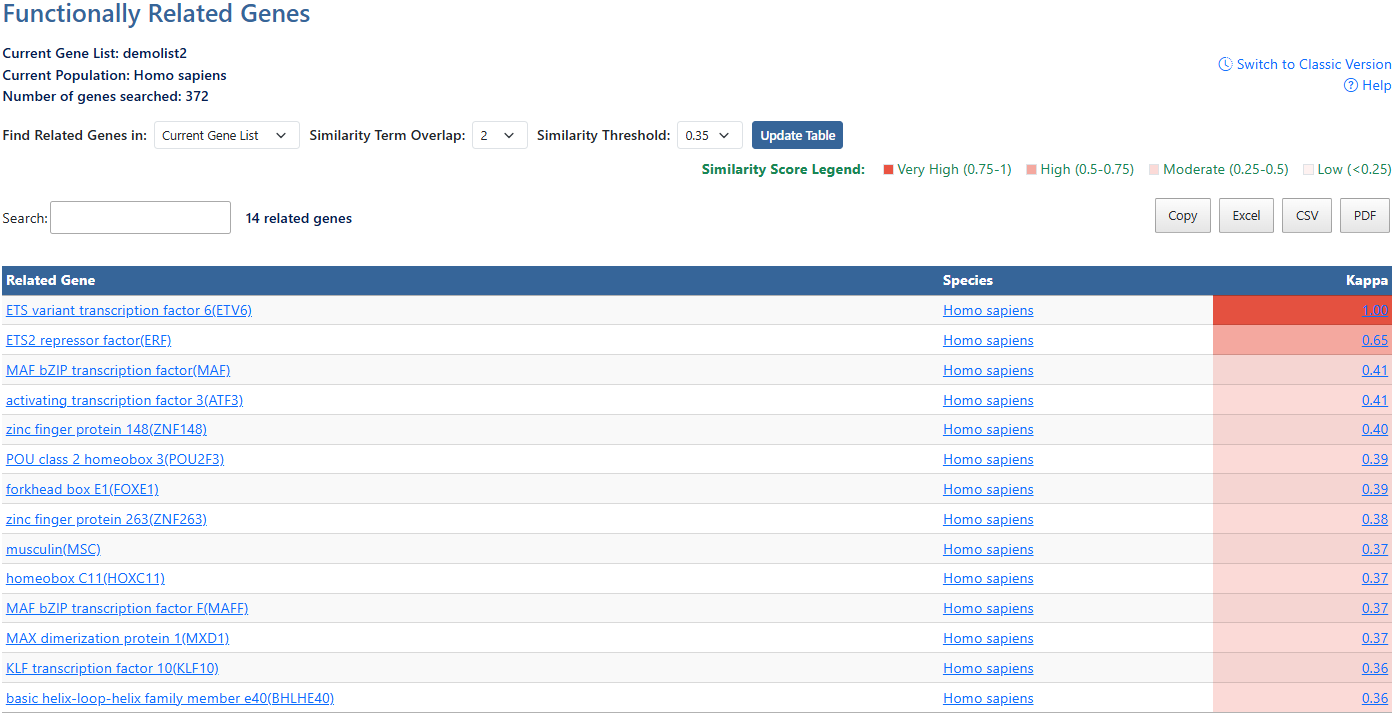The height and width of the screenshot is (717, 1397).
Task: Sort table by the Related Gene column header
Action: [50, 280]
